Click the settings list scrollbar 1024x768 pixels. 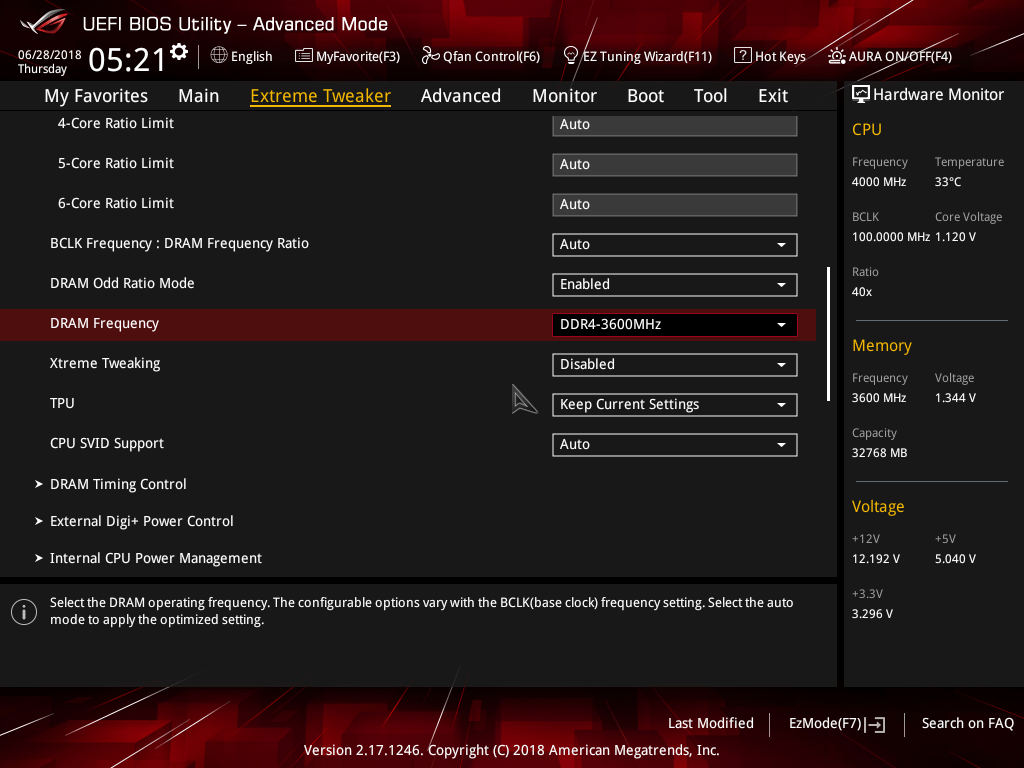click(x=828, y=333)
